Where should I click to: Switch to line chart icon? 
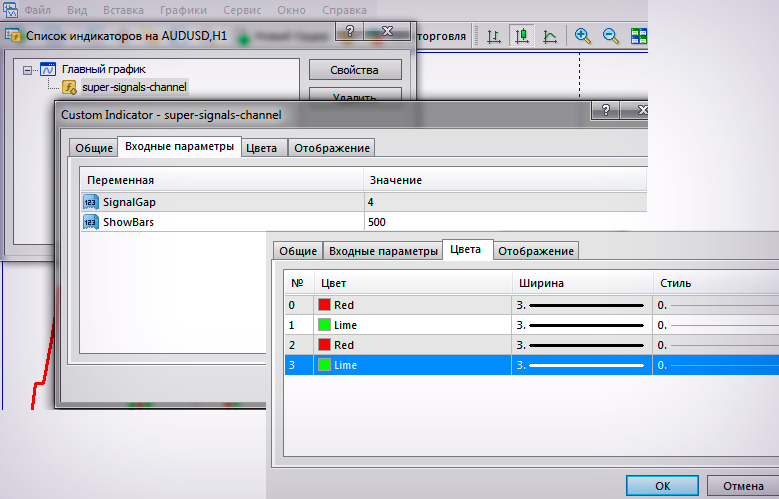[550, 37]
